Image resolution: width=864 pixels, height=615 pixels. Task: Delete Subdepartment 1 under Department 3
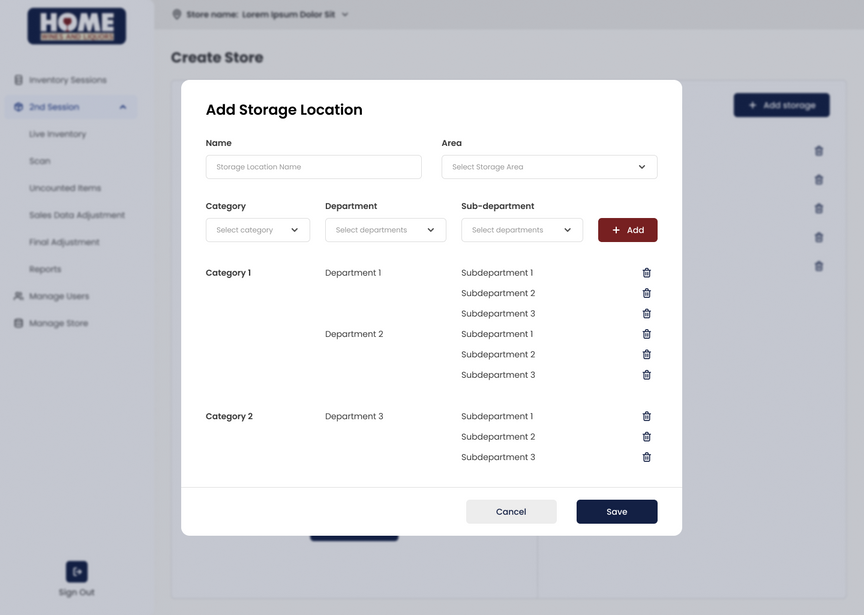point(646,416)
